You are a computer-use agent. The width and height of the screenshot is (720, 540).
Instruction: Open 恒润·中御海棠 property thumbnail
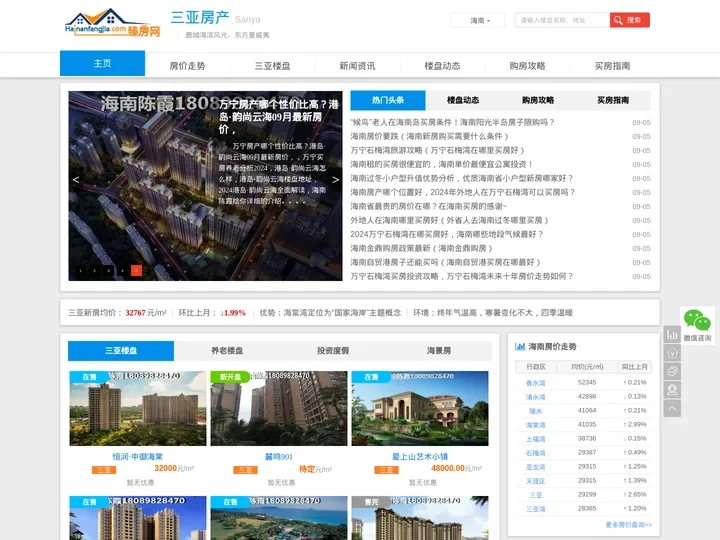(x=138, y=408)
